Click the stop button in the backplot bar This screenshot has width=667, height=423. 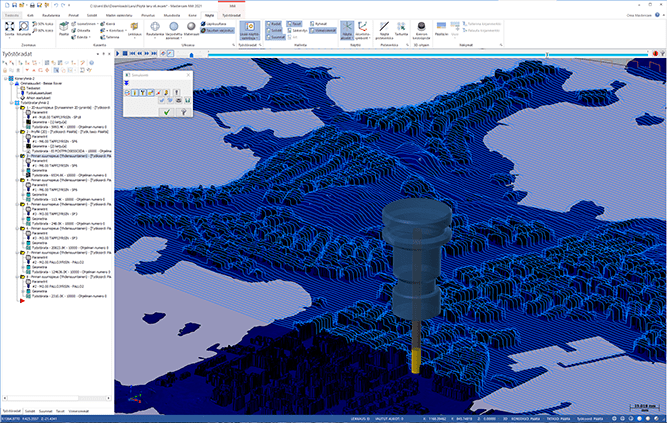[x=125, y=54]
